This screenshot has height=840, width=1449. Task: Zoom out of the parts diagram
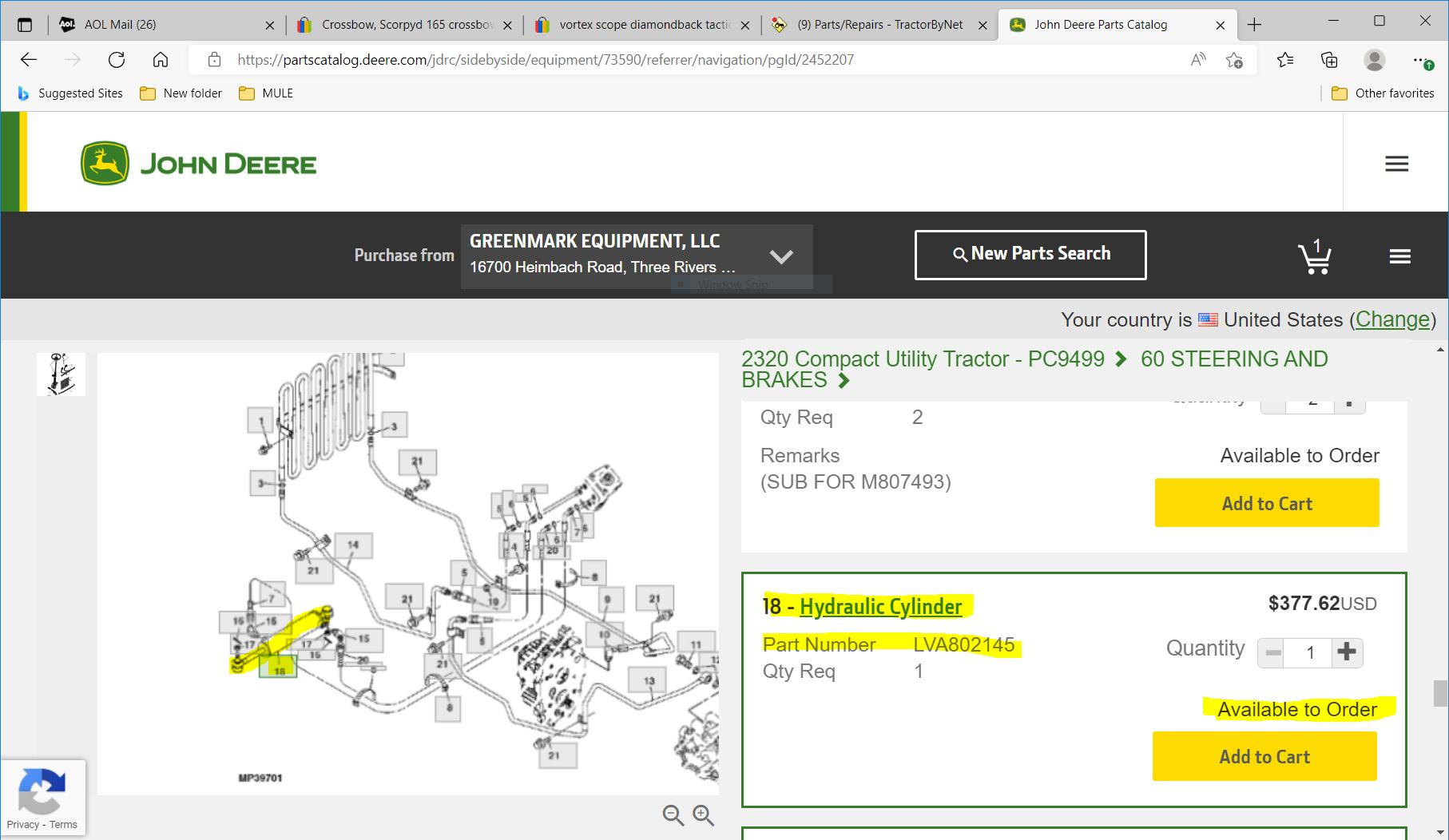click(673, 814)
